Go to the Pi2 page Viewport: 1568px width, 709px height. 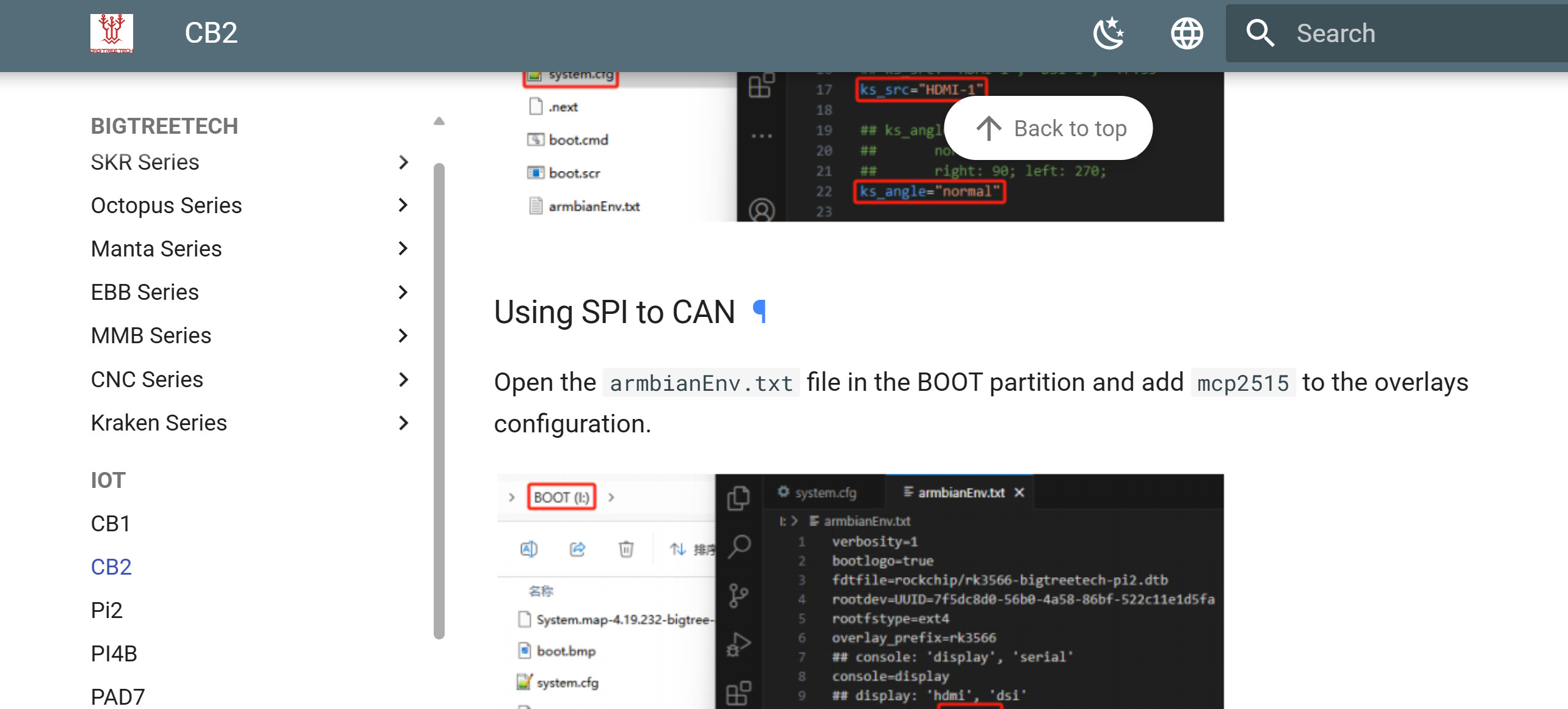107,610
